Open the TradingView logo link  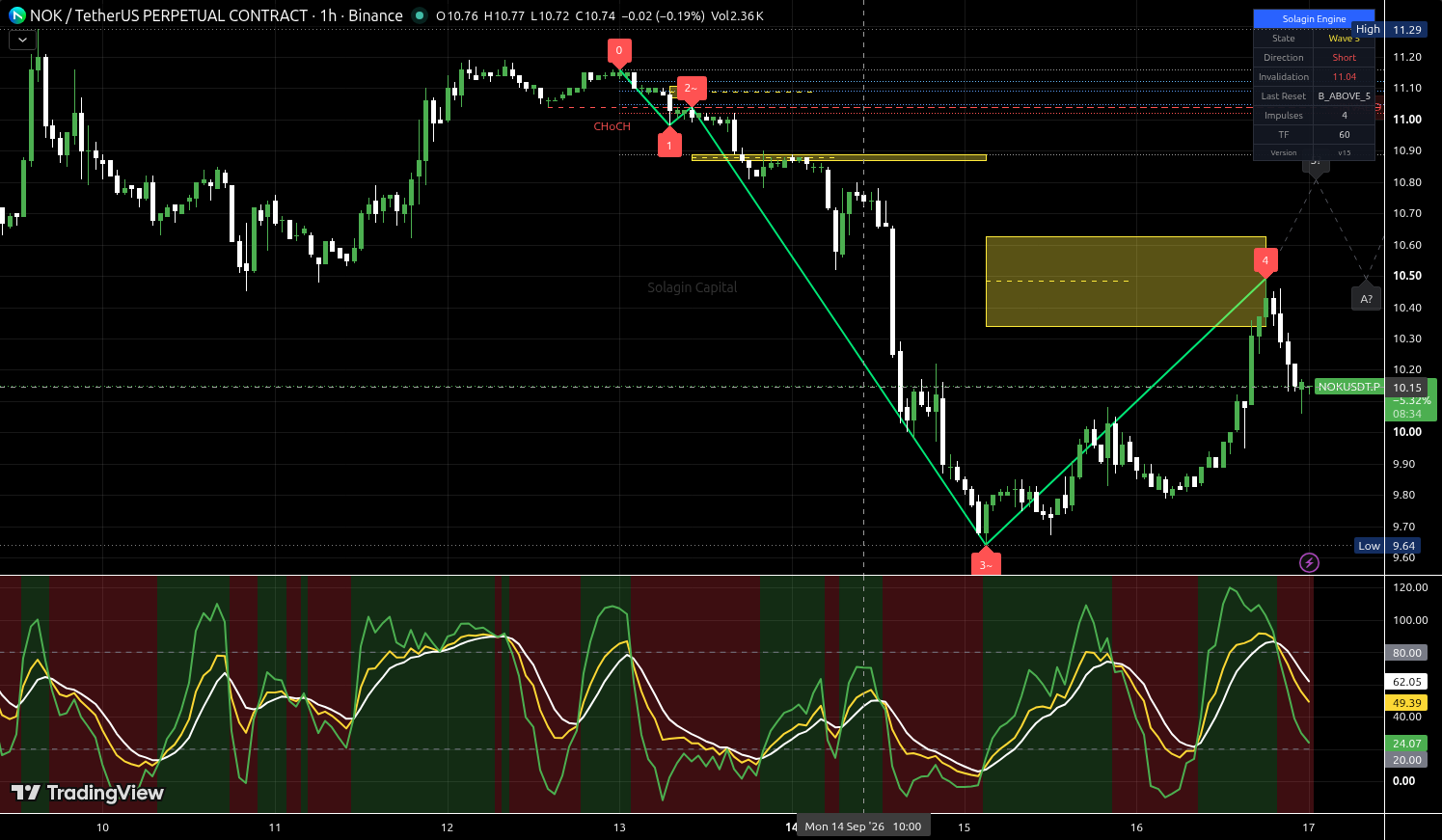(x=88, y=793)
